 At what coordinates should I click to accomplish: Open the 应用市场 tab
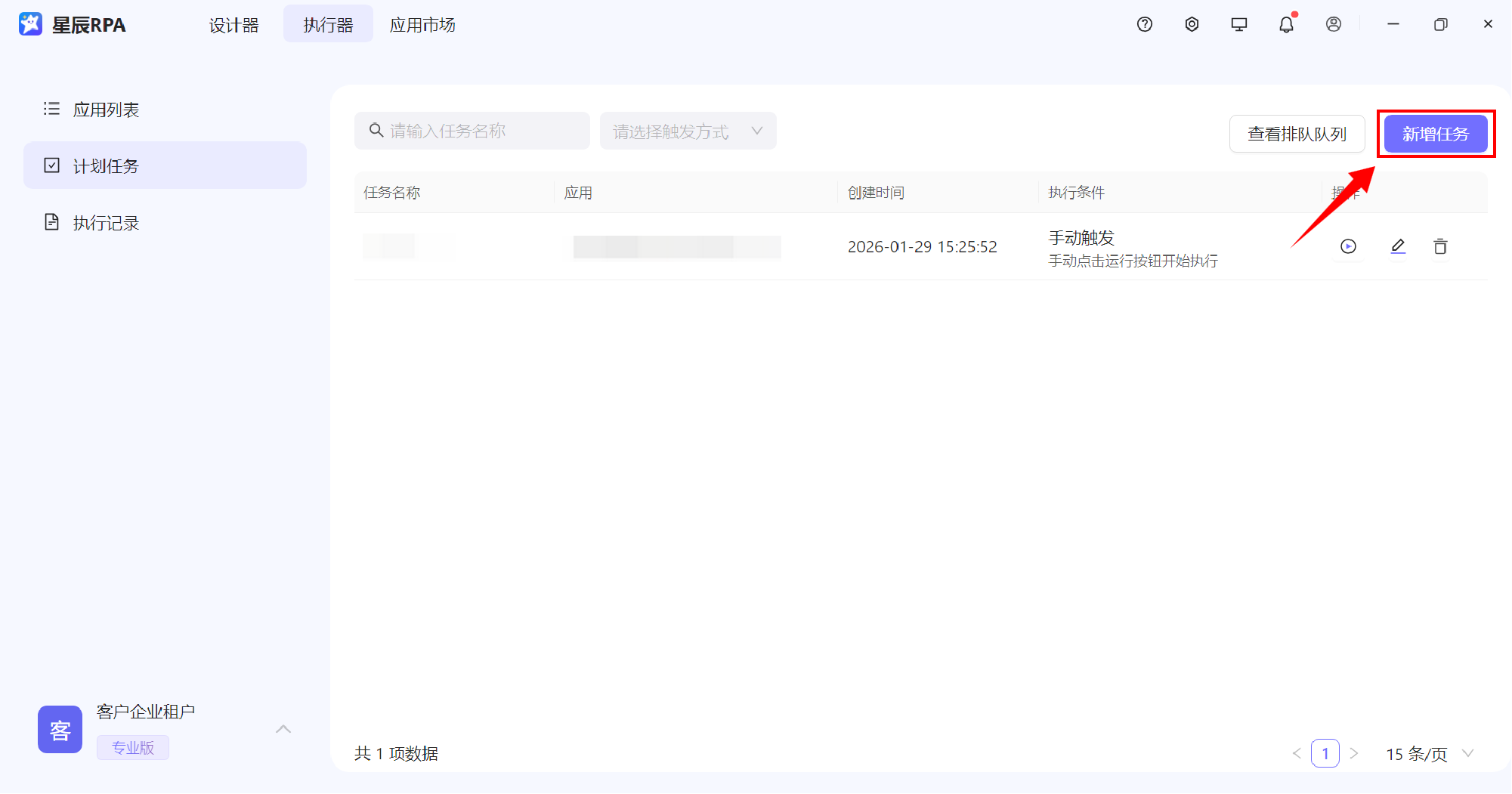422,23
